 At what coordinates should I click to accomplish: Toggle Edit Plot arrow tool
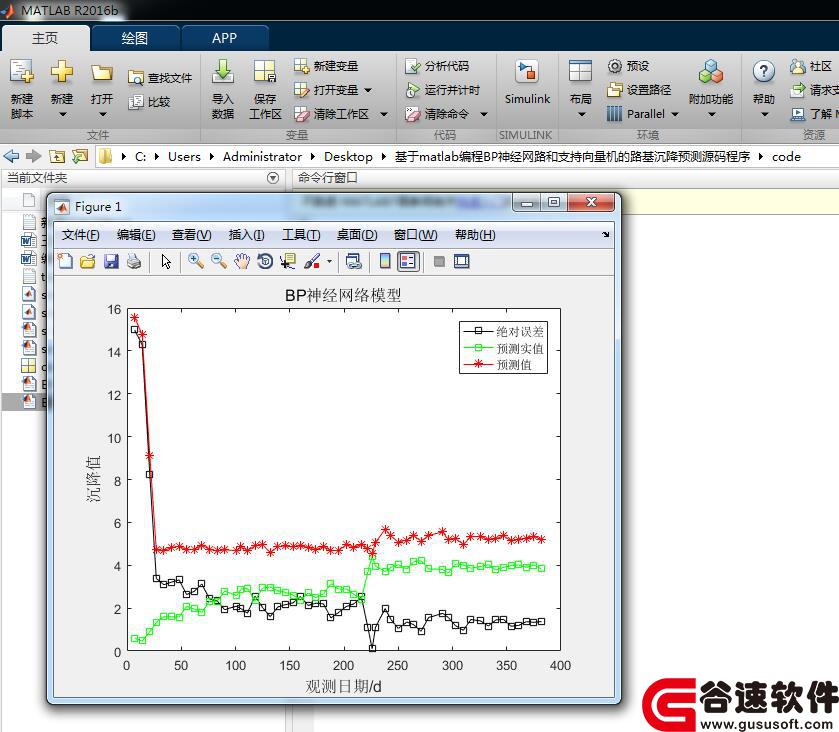[x=166, y=261]
